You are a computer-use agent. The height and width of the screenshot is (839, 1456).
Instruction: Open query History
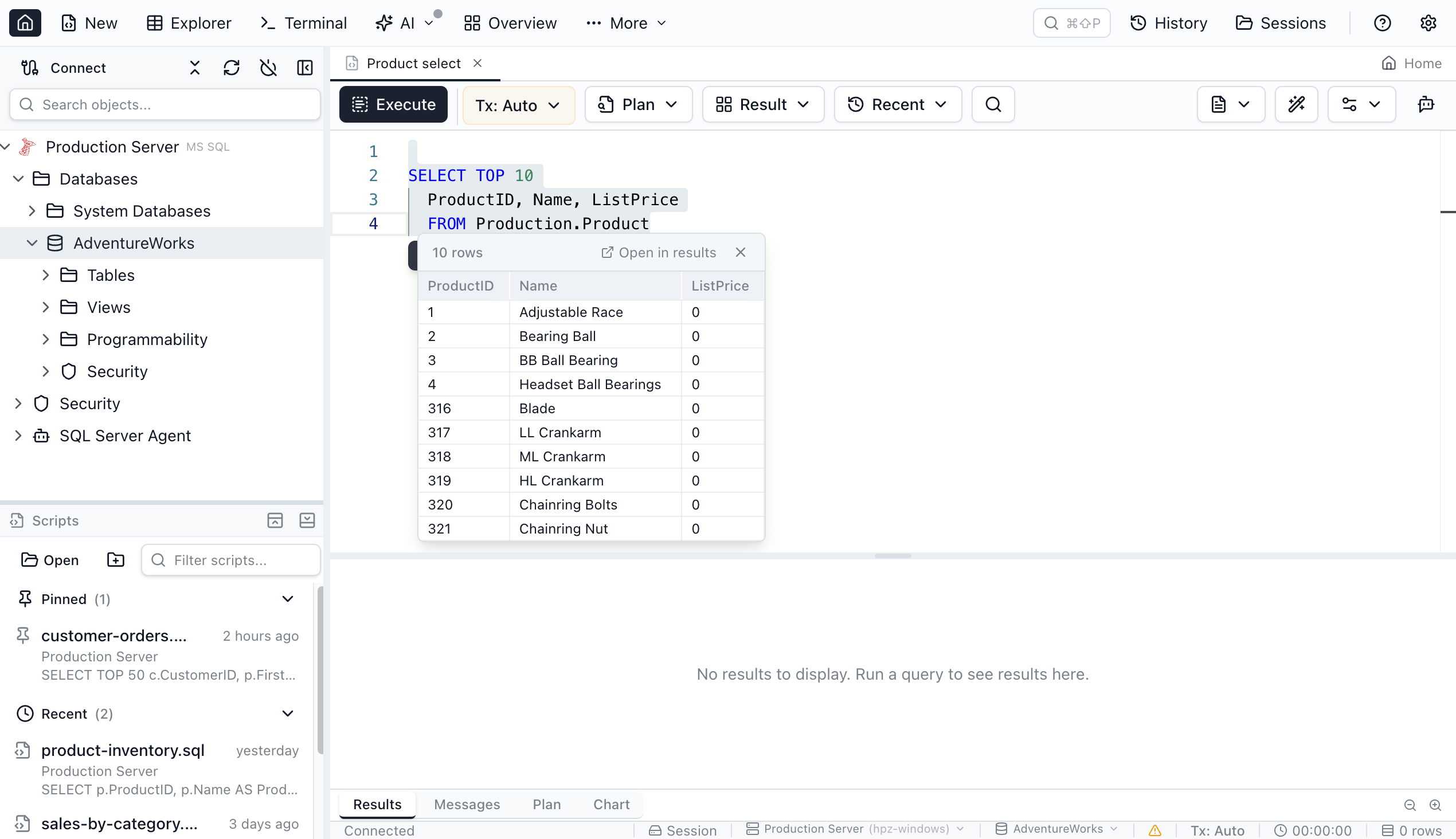click(x=1168, y=23)
